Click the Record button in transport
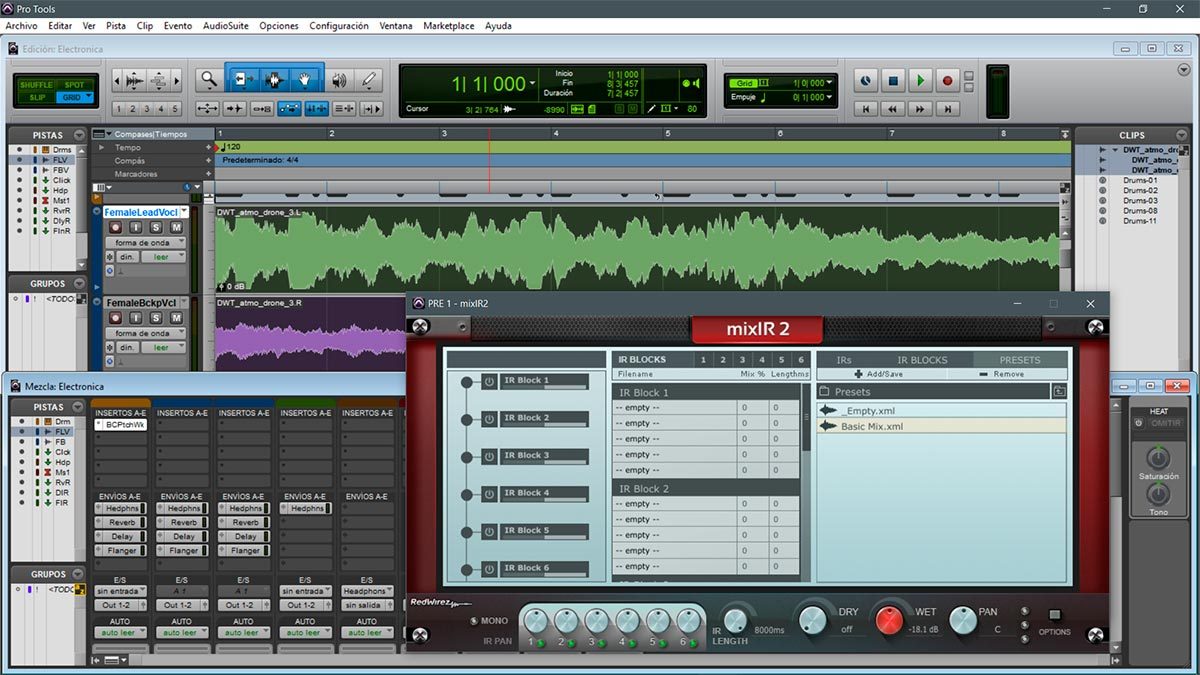 pos(947,81)
